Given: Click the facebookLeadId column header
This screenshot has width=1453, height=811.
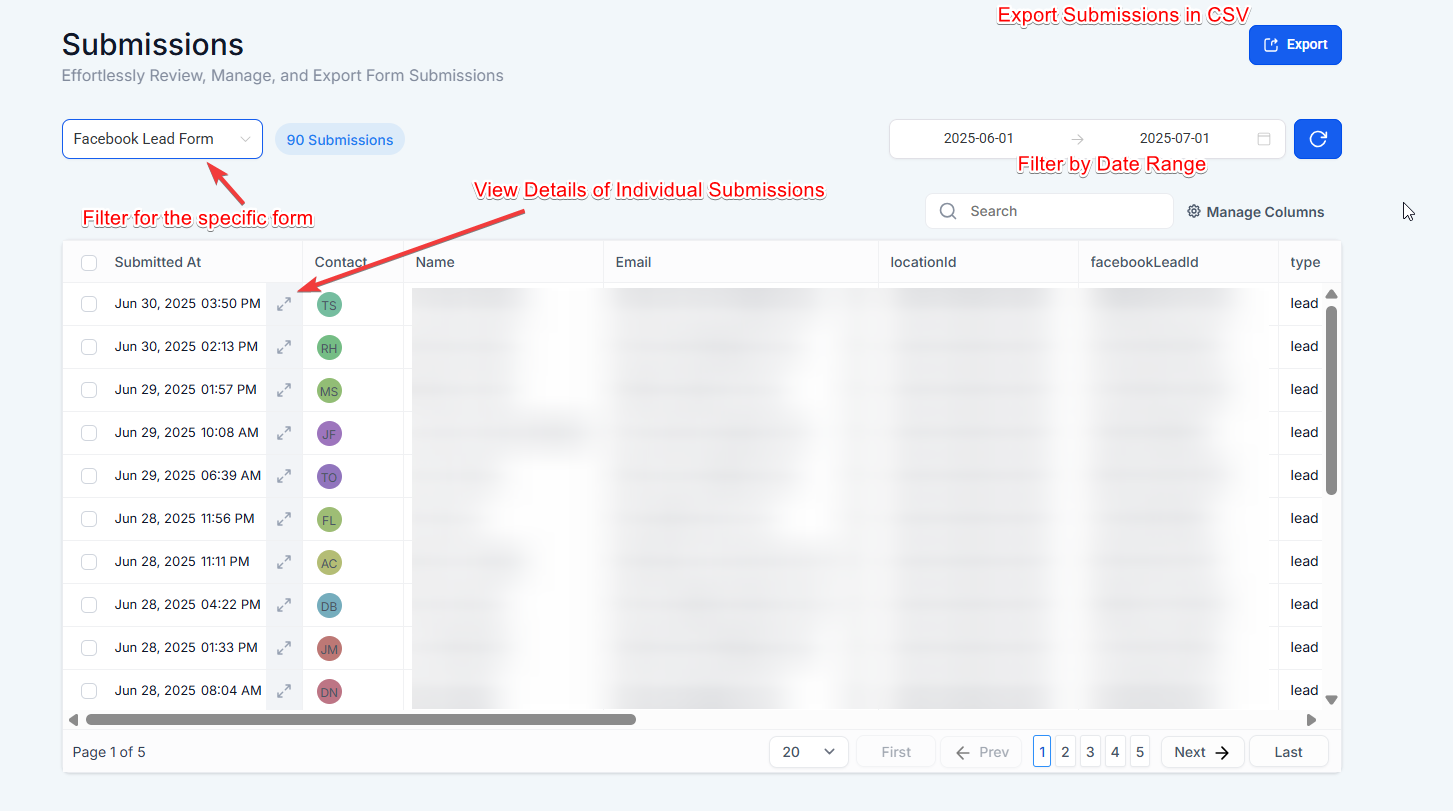Looking at the screenshot, I should (1144, 262).
